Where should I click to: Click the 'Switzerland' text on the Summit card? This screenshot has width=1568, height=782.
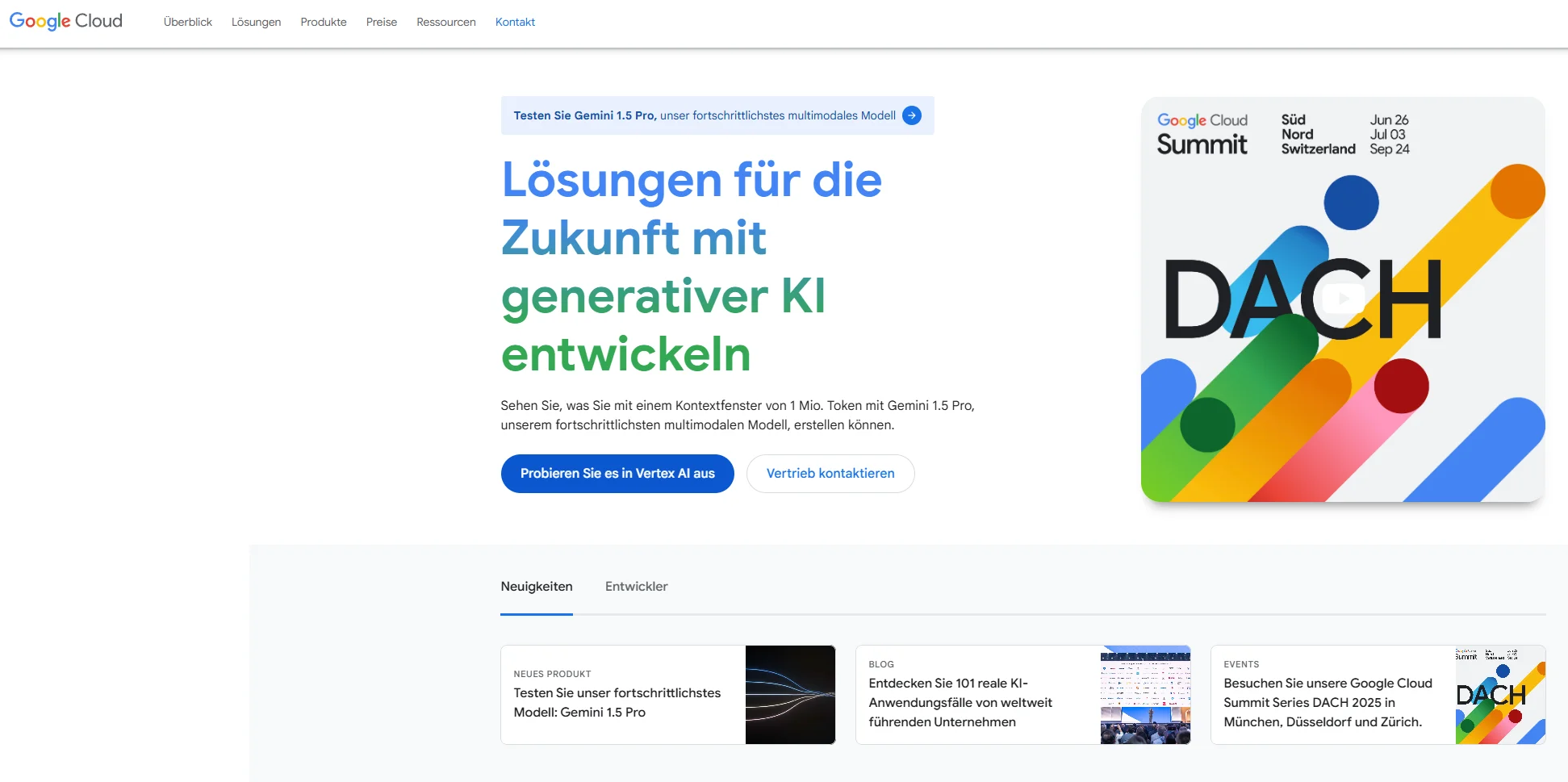1318,149
